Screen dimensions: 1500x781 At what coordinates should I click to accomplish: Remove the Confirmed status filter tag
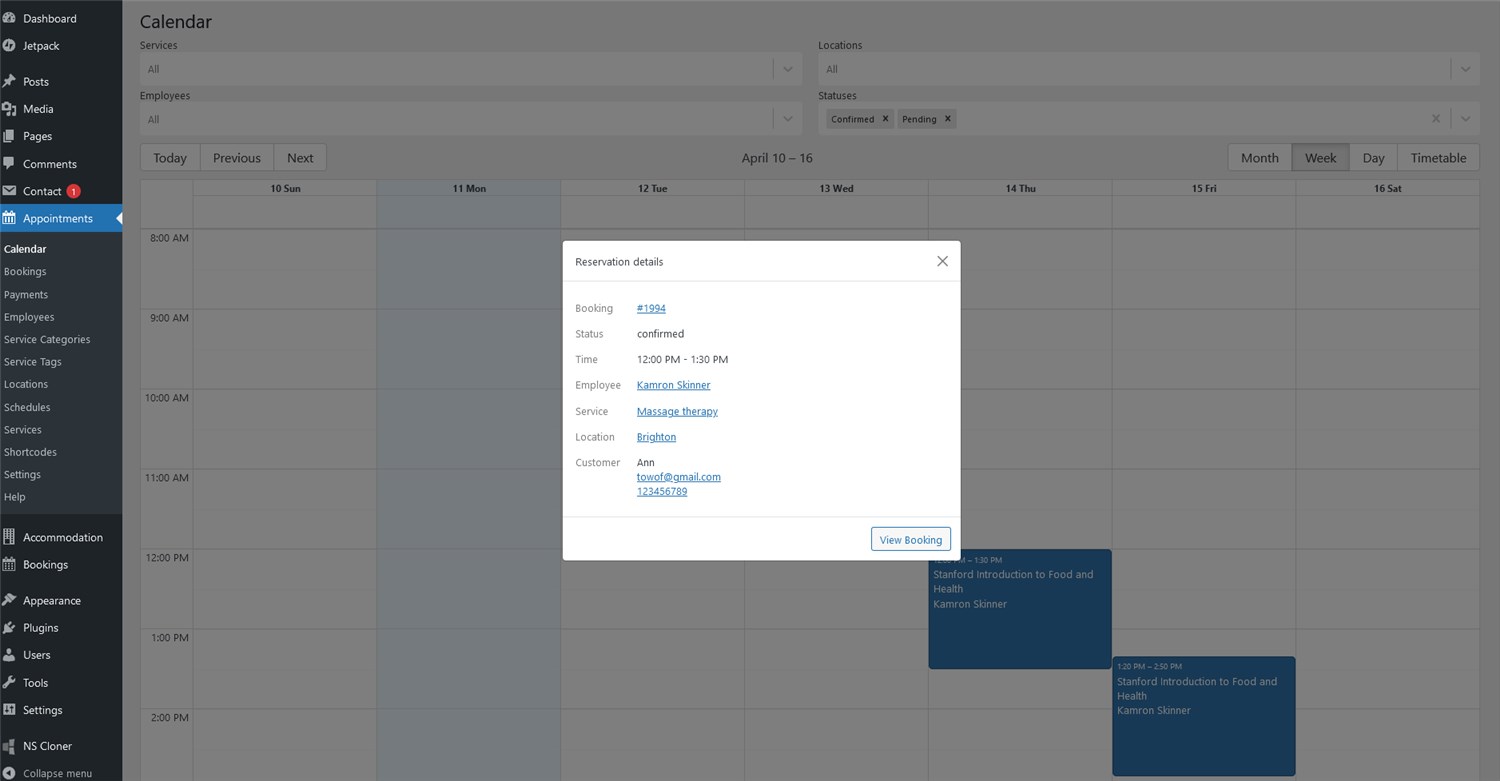(x=885, y=119)
